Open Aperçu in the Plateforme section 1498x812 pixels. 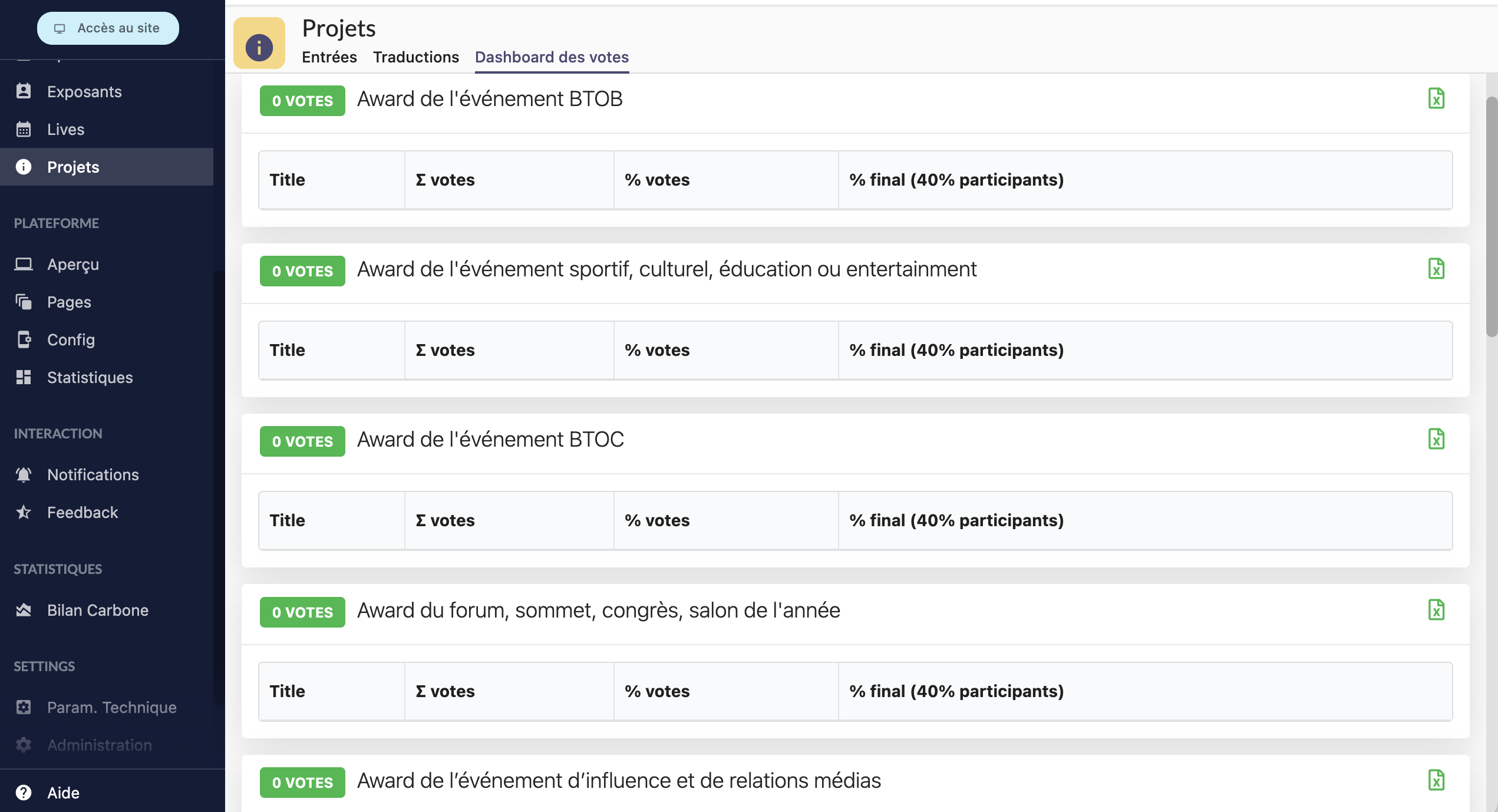click(107, 264)
